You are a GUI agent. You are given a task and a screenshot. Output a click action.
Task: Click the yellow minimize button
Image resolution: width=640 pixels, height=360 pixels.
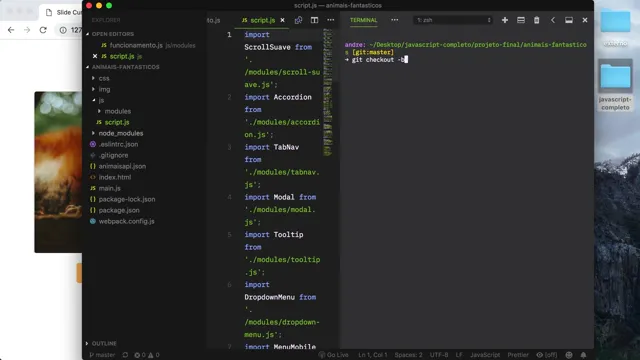click(x=99, y=5)
